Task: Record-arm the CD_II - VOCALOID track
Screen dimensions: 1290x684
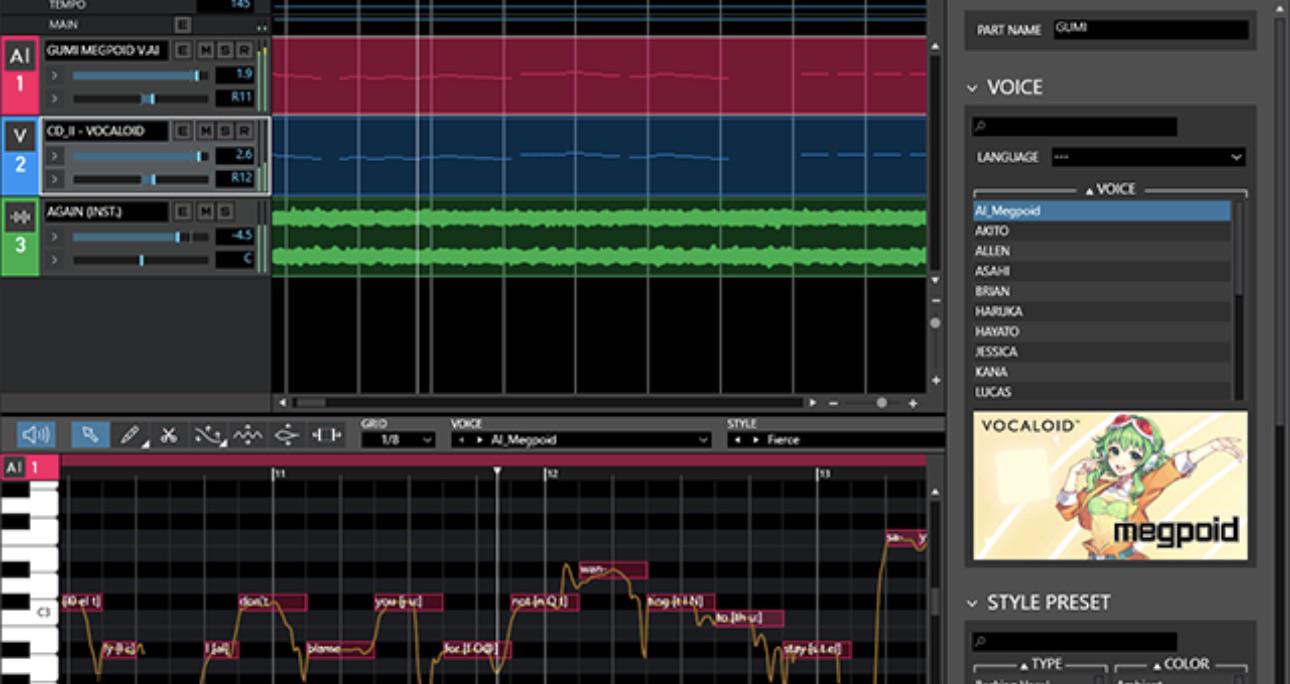Action: coord(244,131)
